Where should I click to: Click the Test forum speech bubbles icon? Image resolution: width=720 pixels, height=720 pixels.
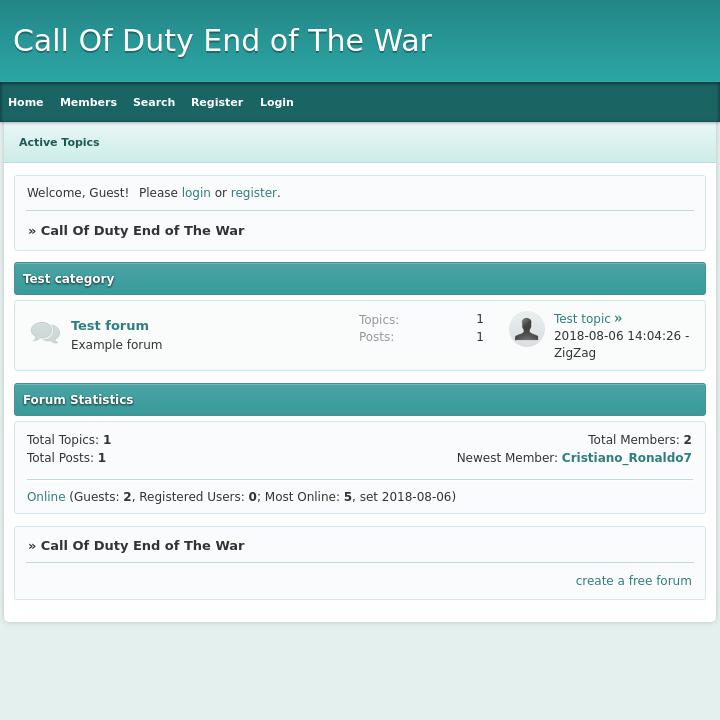click(45, 332)
